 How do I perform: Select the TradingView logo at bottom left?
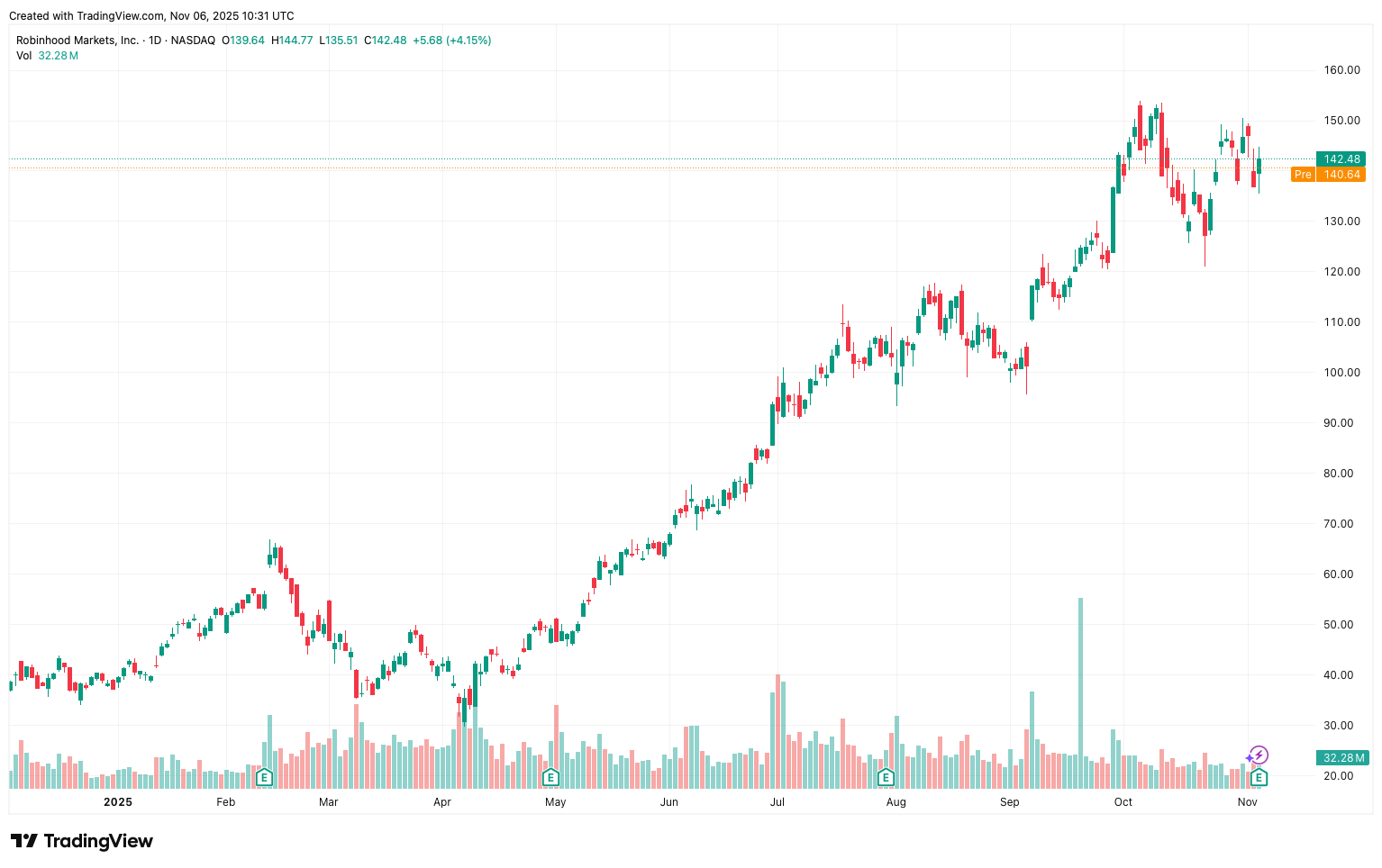pos(81,840)
